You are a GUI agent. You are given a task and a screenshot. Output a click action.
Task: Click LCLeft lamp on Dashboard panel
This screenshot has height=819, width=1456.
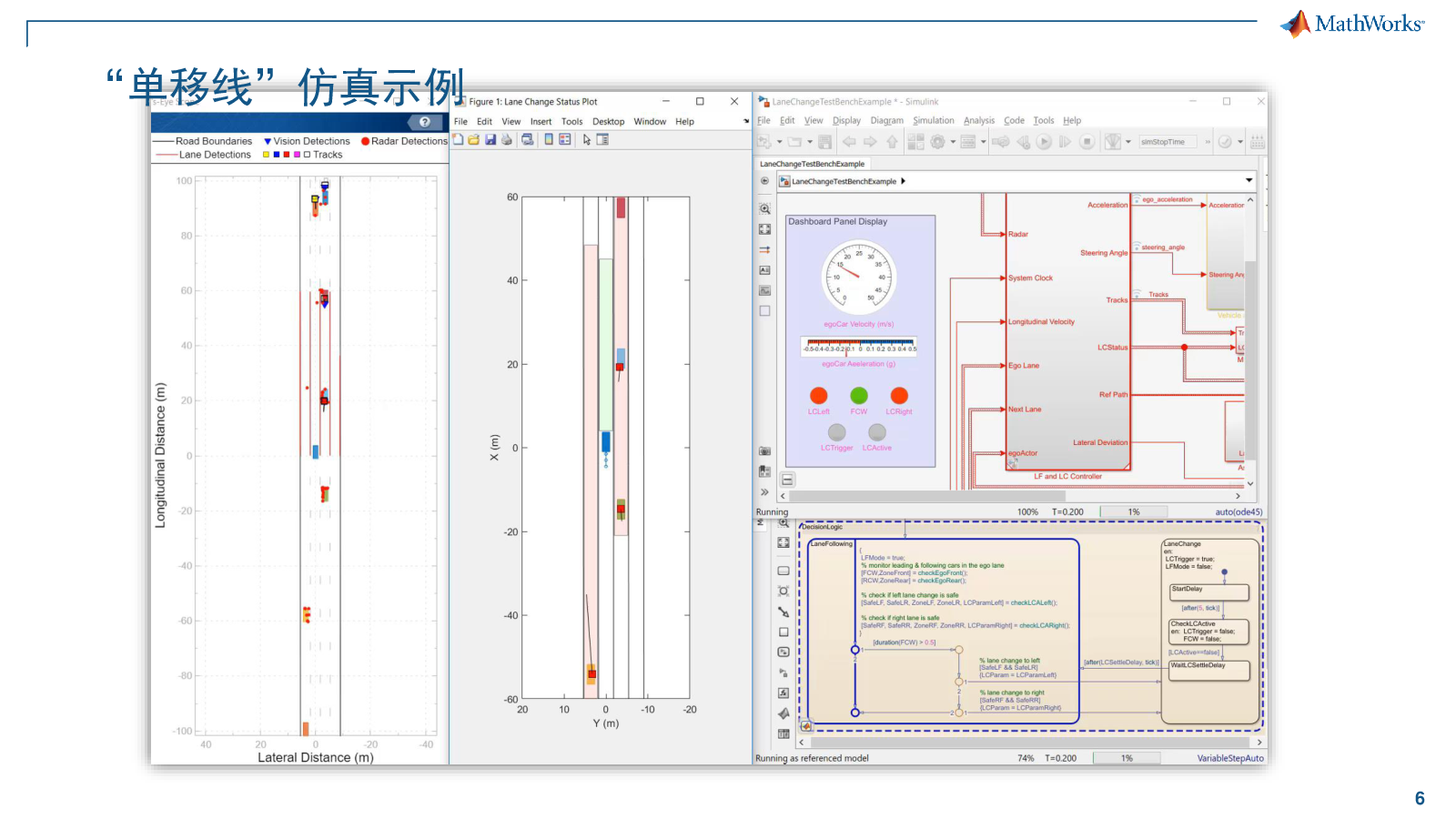[x=819, y=395]
